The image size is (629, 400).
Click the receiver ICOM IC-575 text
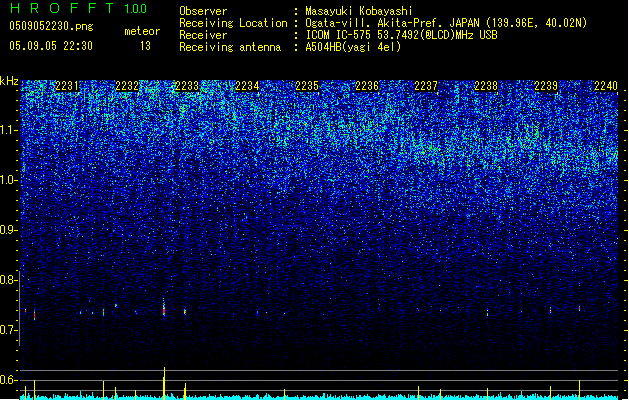pos(401,35)
